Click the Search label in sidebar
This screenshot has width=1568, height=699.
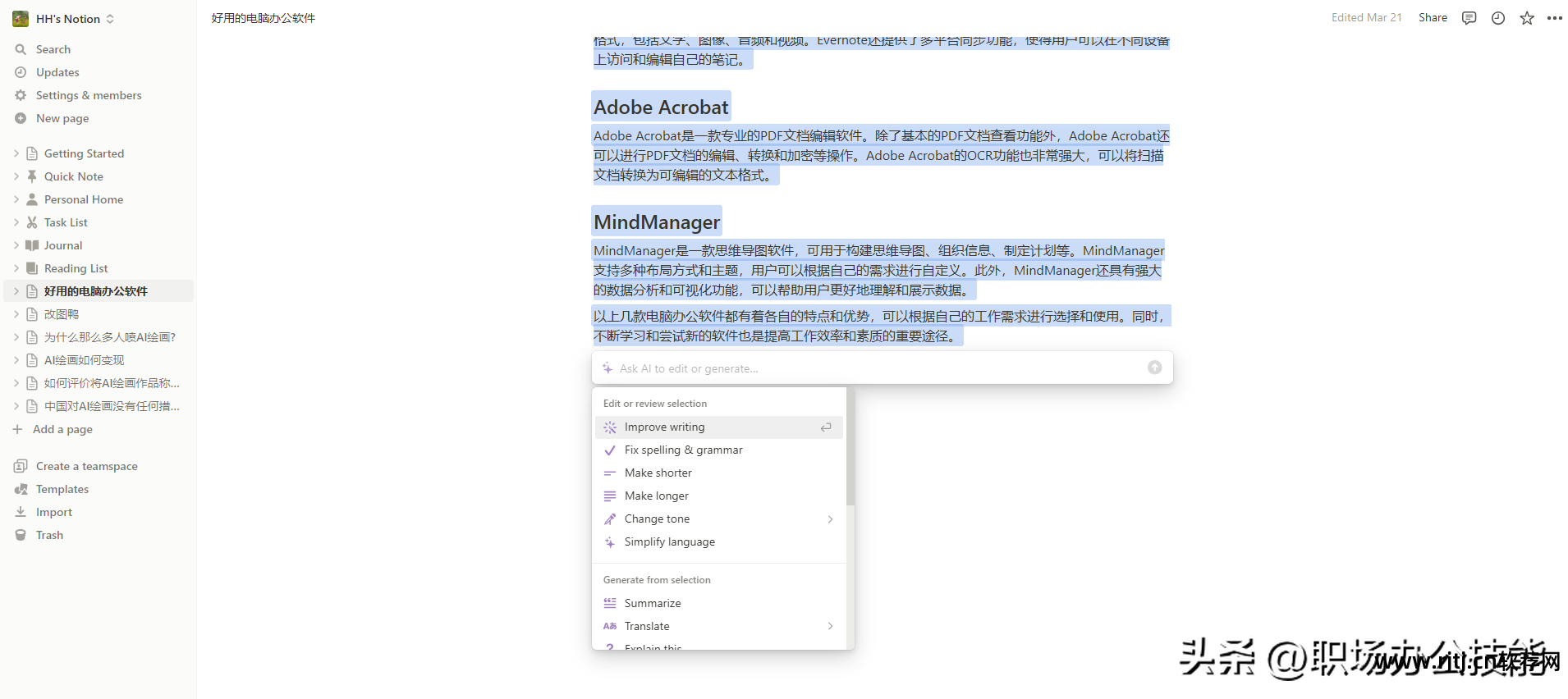[53, 49]
